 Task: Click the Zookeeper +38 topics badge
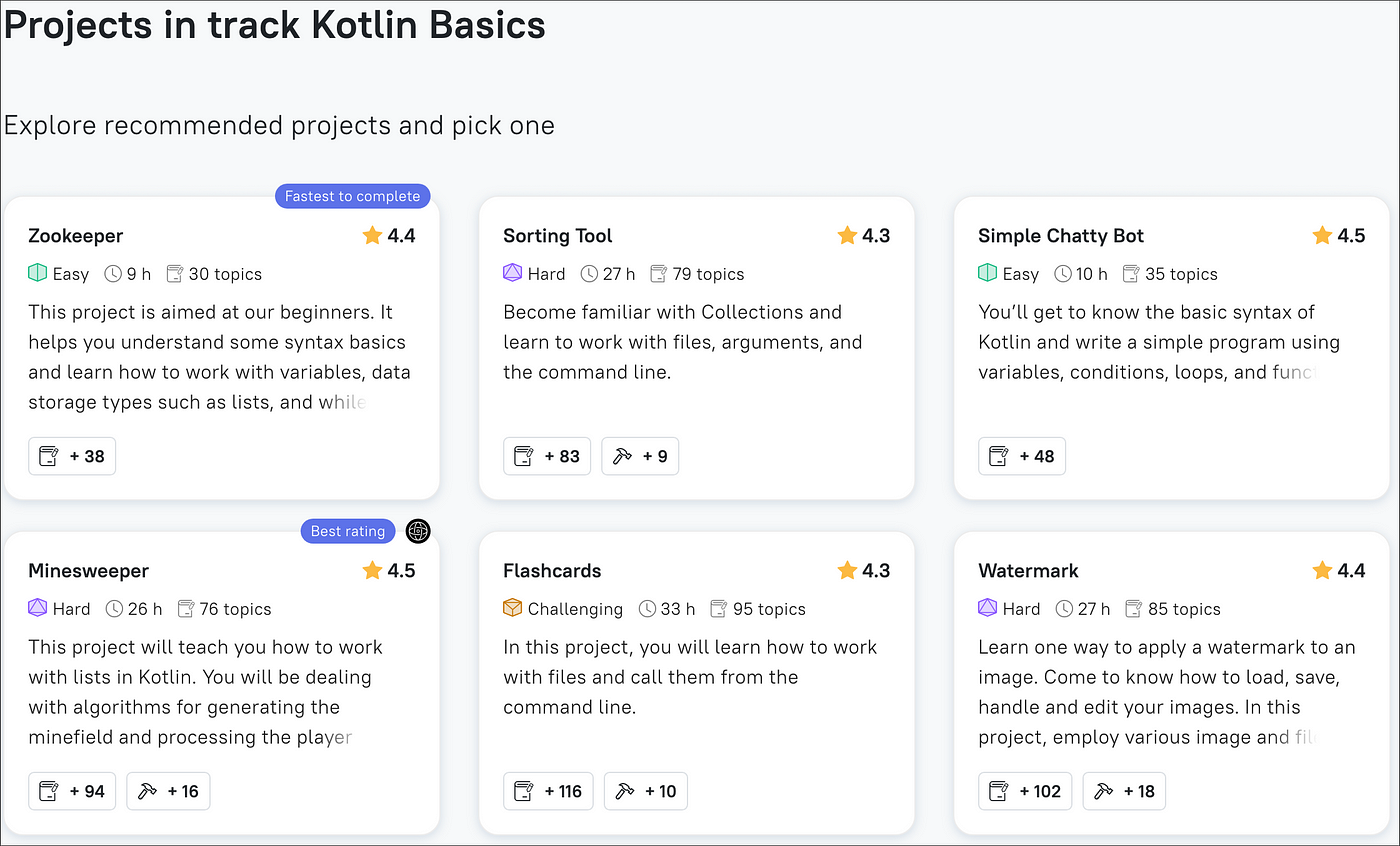[72, 456]
